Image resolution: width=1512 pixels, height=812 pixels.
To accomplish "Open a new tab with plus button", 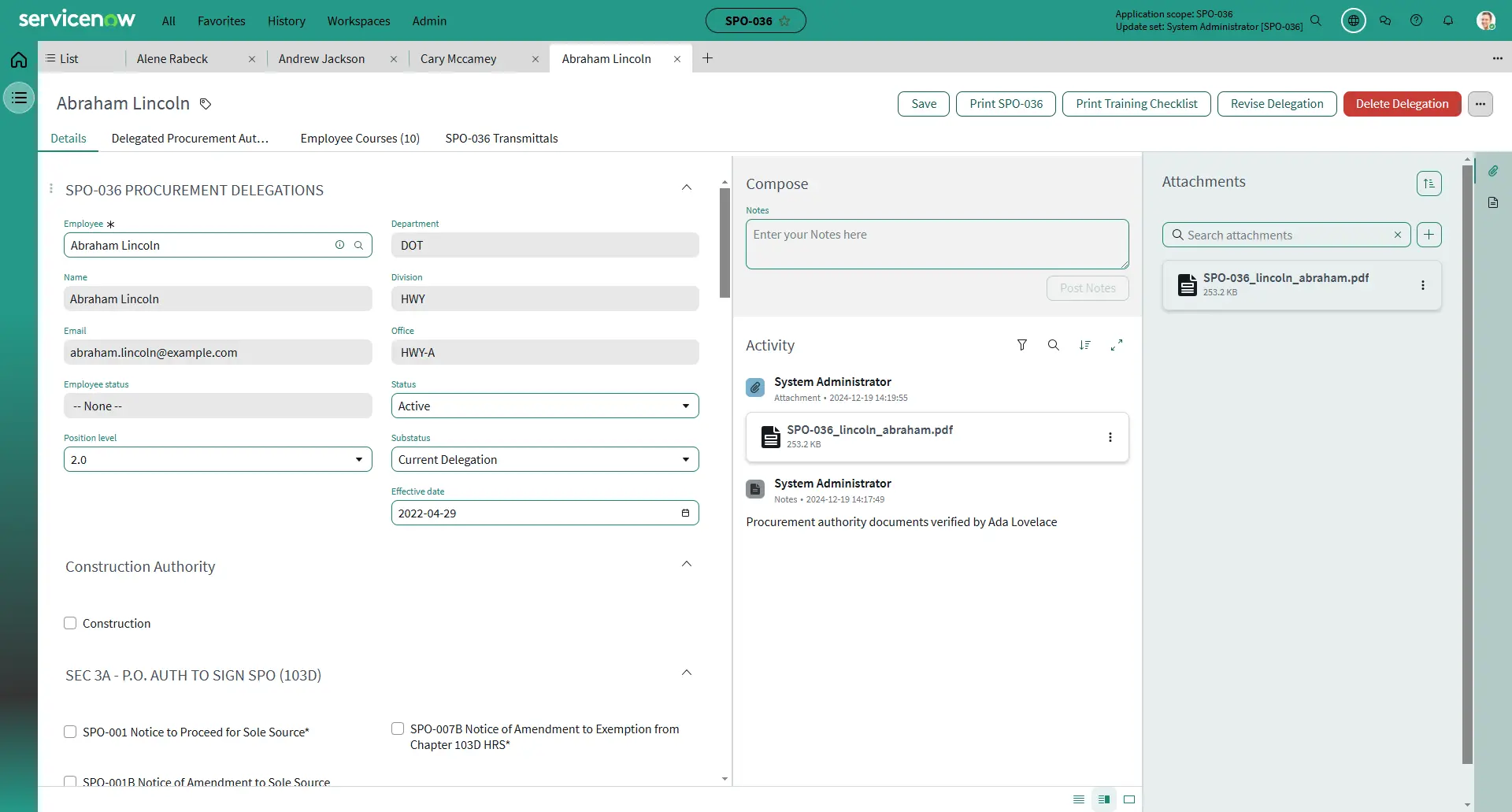I will (x=707, y=58).
